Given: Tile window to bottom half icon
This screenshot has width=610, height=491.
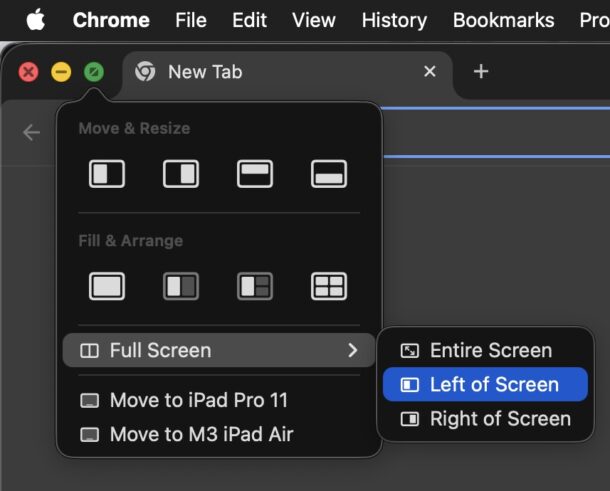Looking at the screenshot, I should [329, 173].
